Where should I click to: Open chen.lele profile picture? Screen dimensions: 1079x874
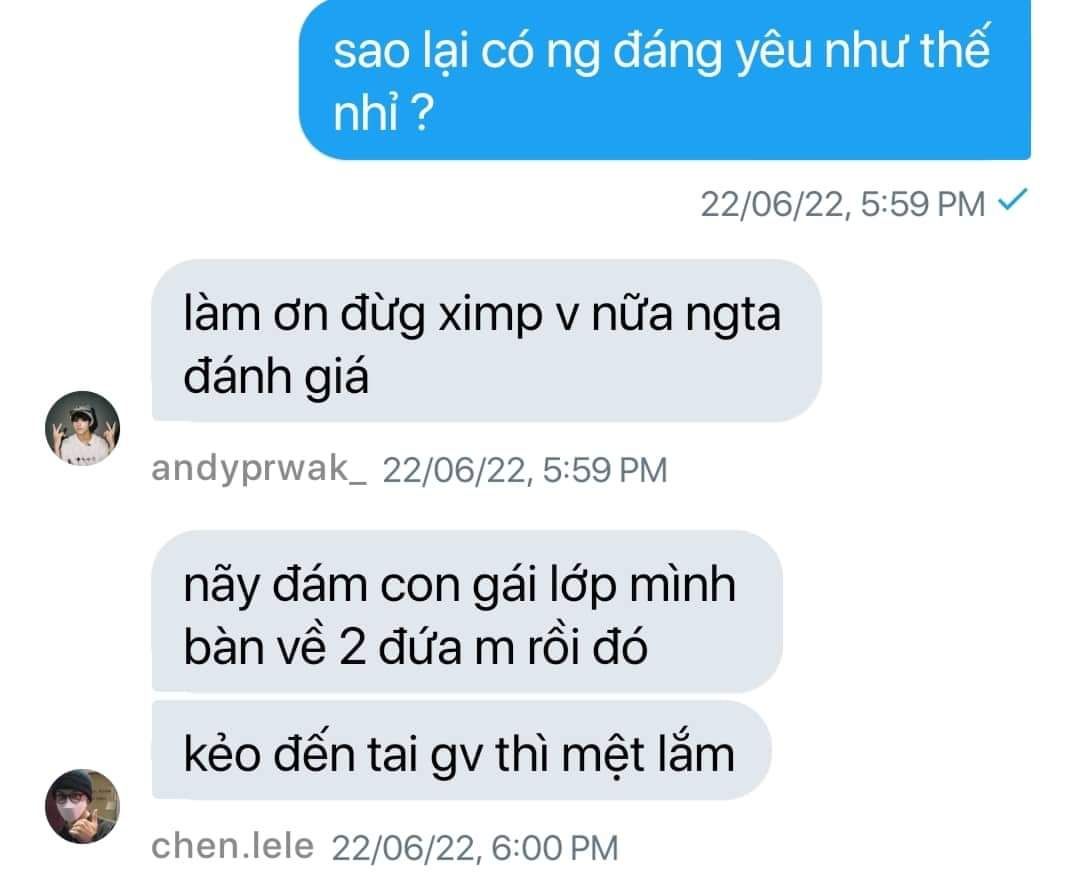click(x=83, y=806)
